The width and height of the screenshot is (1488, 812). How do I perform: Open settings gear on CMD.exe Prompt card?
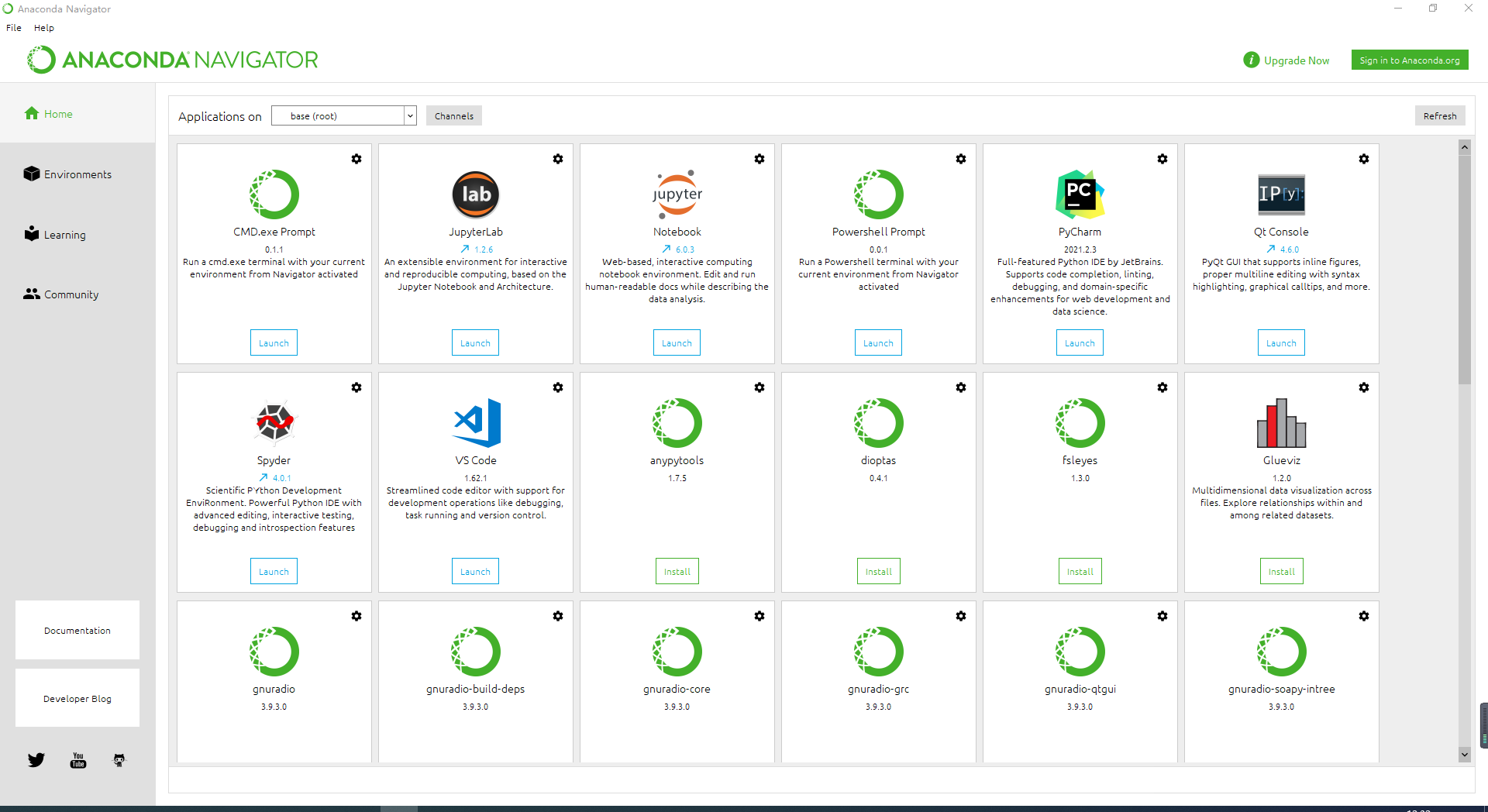(x=356, y=159)
